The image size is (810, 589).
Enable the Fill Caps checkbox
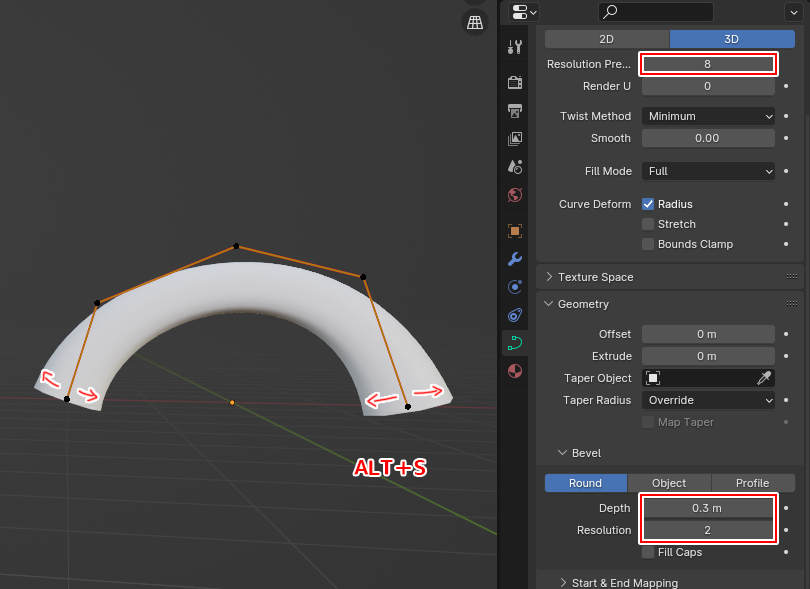point(648,552)
